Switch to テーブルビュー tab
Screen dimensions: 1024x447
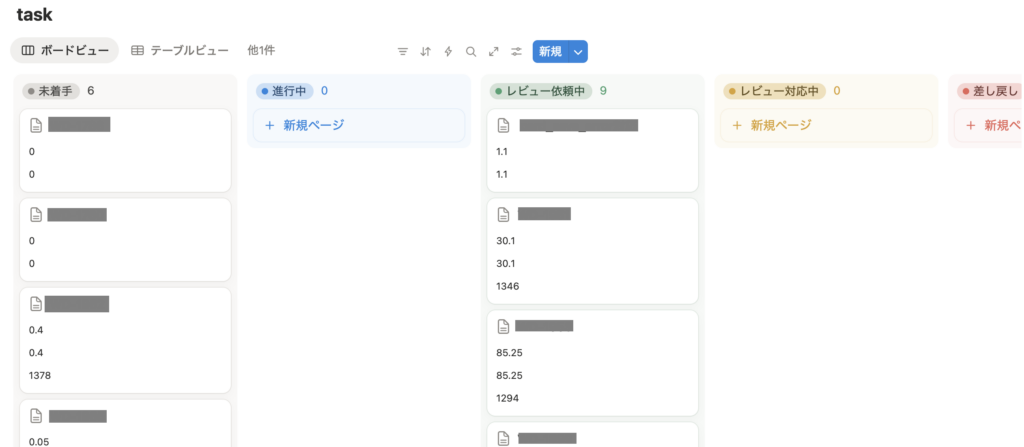[180, 50]
